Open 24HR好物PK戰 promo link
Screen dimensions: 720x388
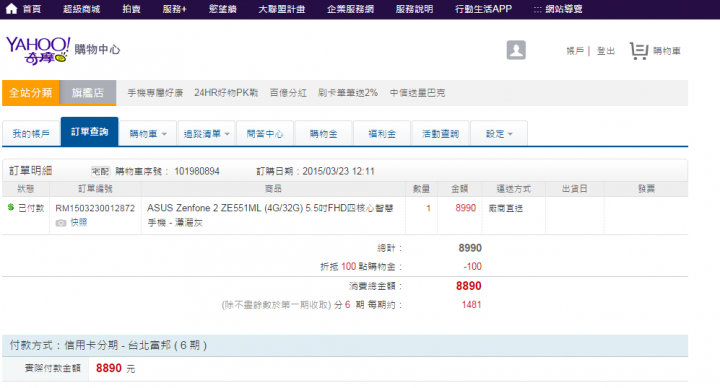[x=226, y=93]
